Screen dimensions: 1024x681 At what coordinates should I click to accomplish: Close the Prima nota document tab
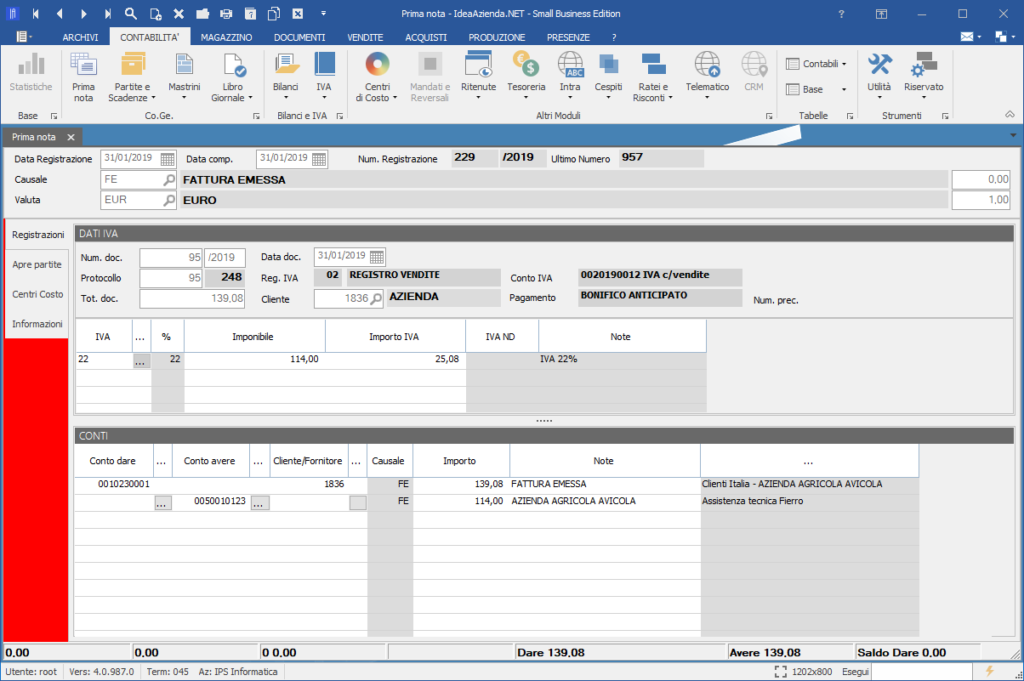[71, 137]
